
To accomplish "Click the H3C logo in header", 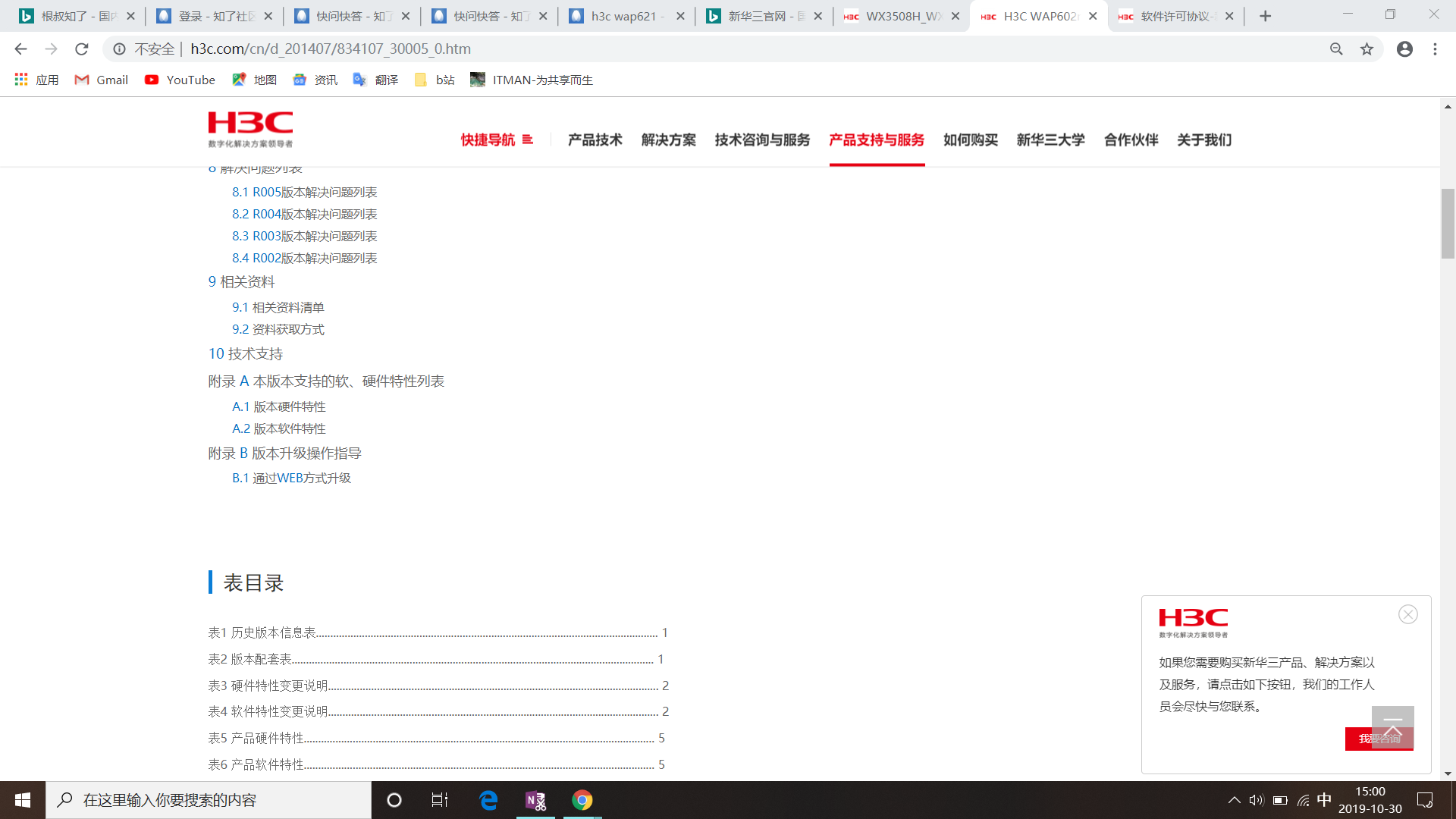I will [250, 129].
